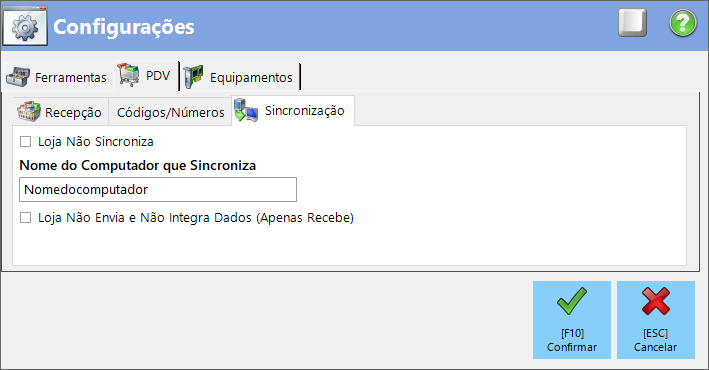
Task: Click the gray square button in header
Action: pyautogui.click(x=633, y=23)
